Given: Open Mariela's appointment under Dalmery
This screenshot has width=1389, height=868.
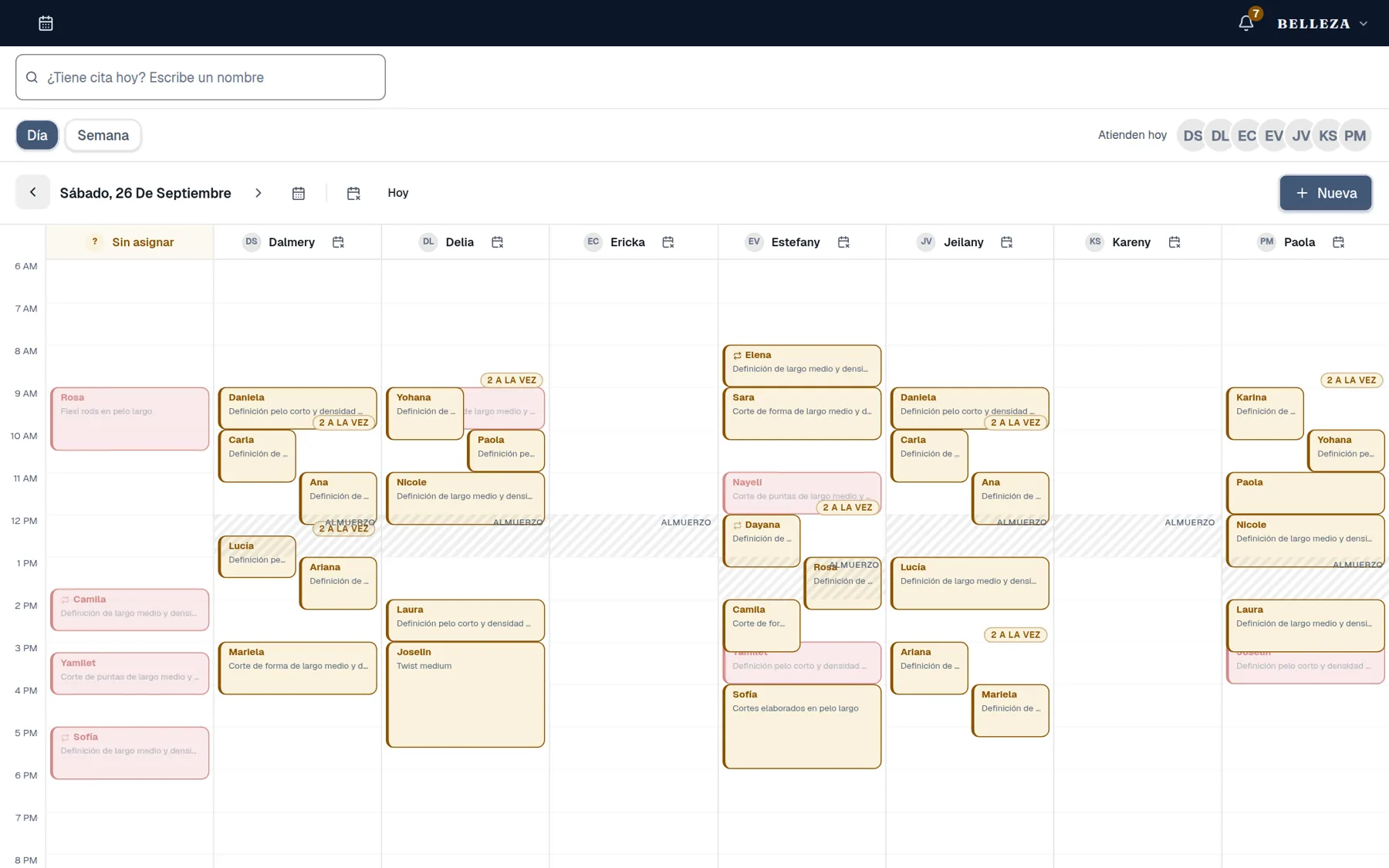Looking at the screenshot, I should [x=298, y=668].
